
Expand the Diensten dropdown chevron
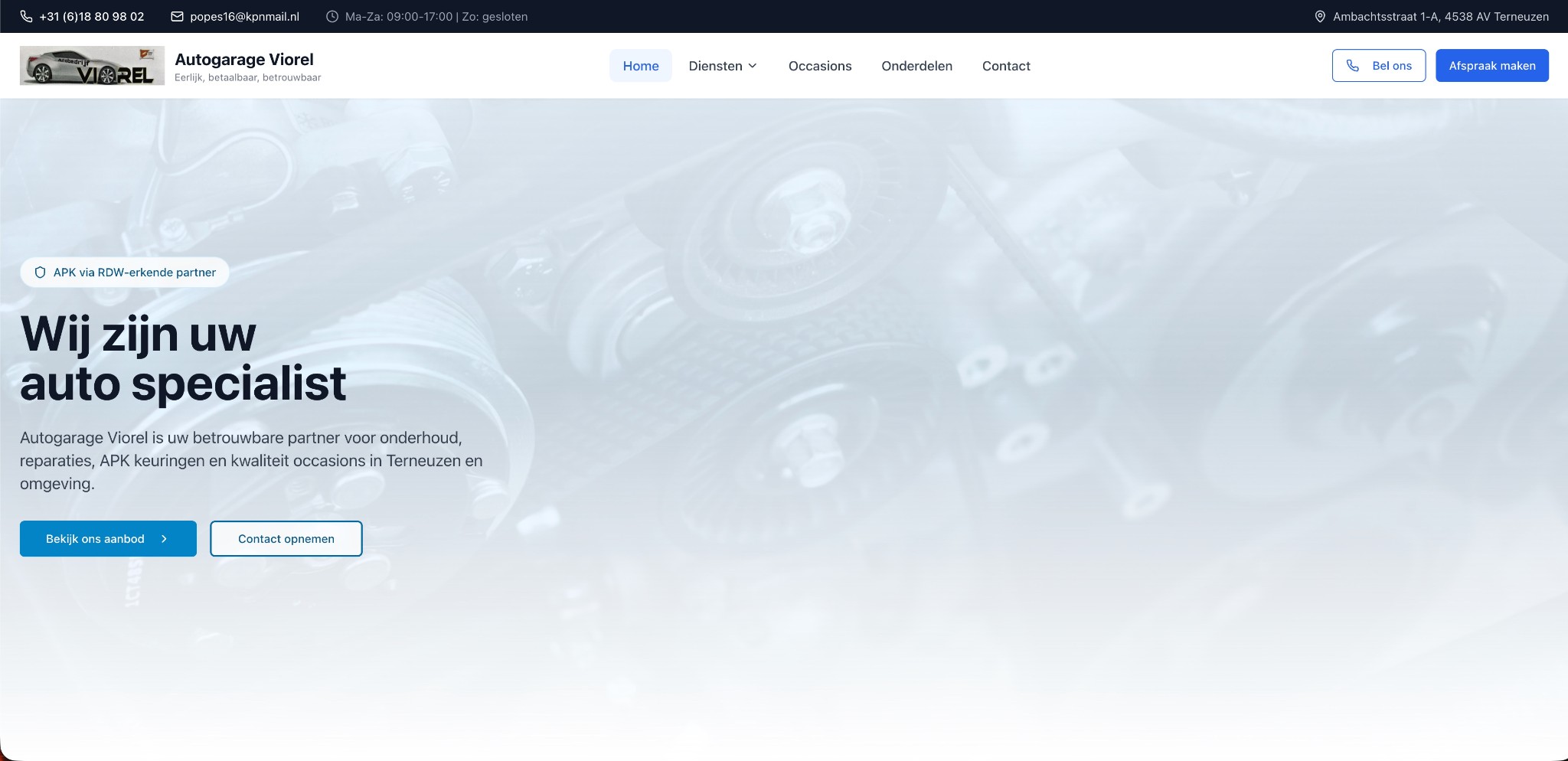pos(753,66)
